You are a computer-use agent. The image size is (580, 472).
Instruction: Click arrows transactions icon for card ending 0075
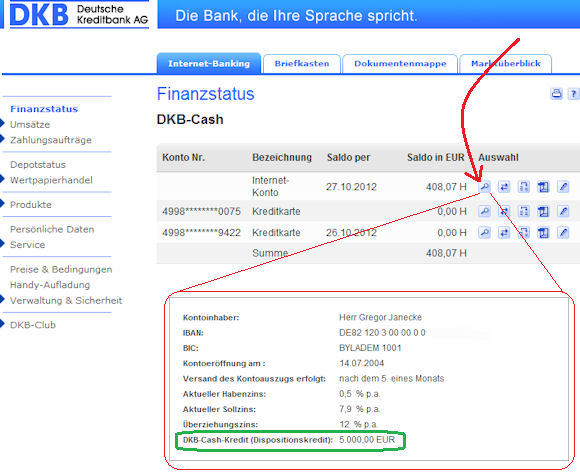coord(504,211)
